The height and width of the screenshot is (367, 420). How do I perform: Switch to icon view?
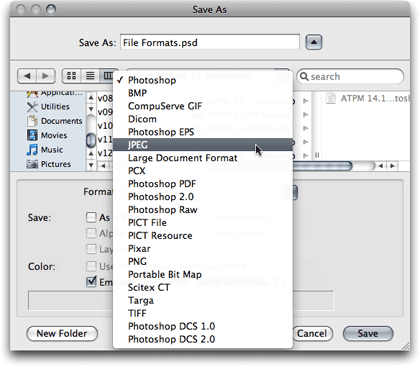click(71, 76)
